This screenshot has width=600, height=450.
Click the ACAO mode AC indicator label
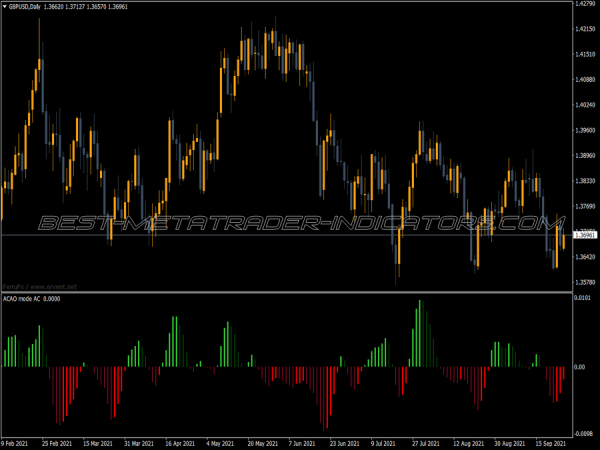tap(24, 298)
